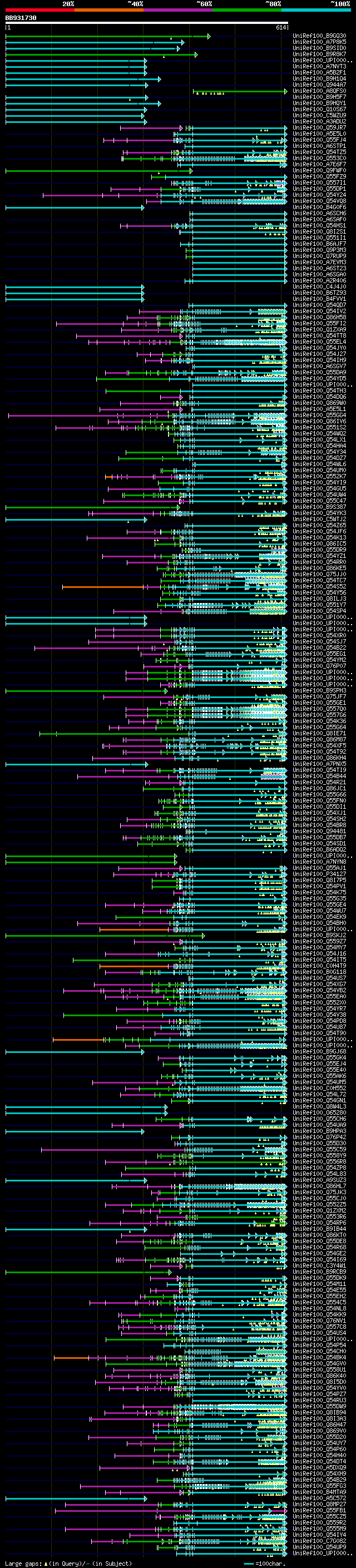Image resolution: width=356 pixels, height=1568 pixels.
Task: Click the UniRef100_Q94481 label
Action: 319,831
